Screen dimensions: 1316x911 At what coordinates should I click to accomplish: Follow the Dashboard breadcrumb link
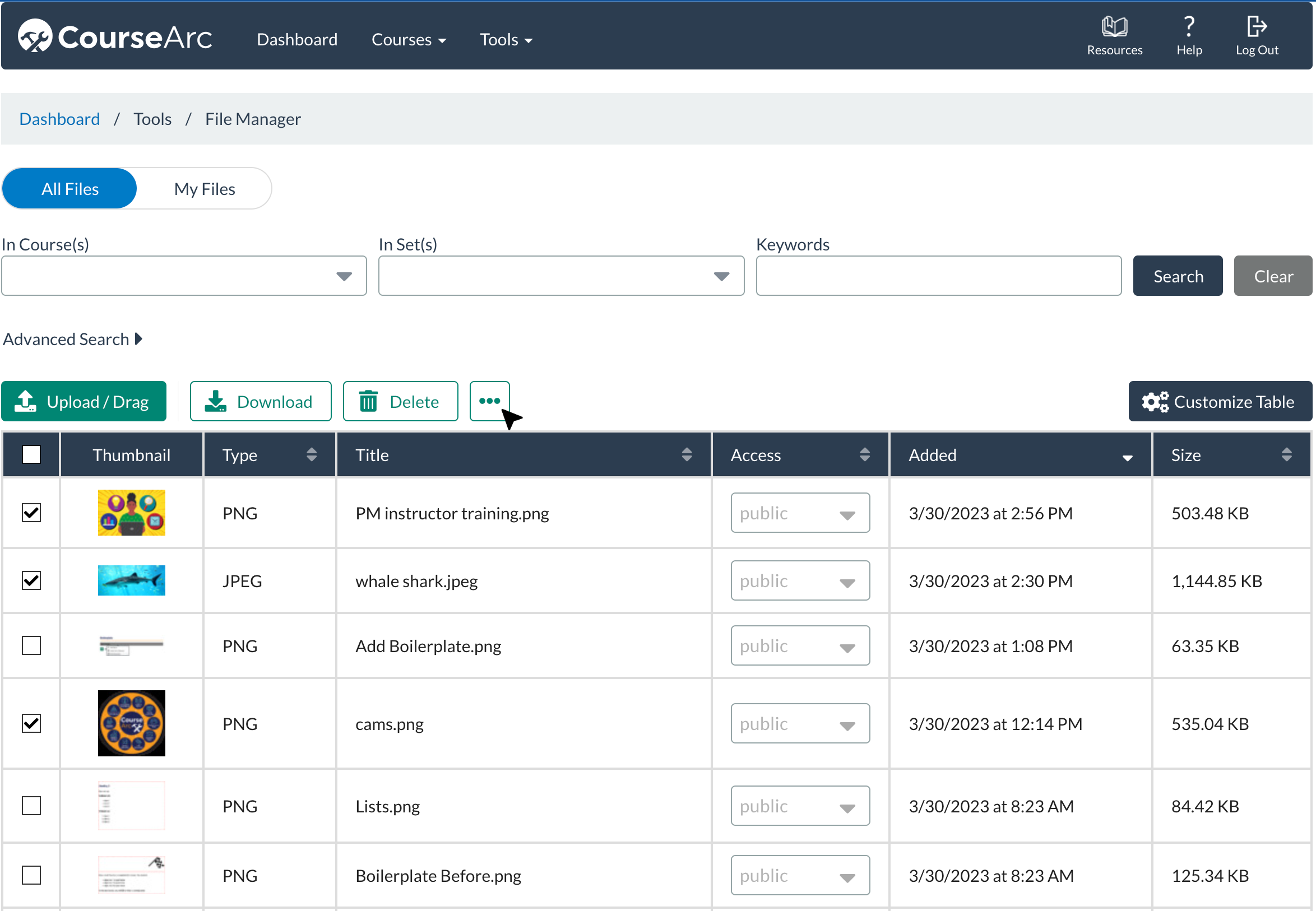[x=59, y=119]
